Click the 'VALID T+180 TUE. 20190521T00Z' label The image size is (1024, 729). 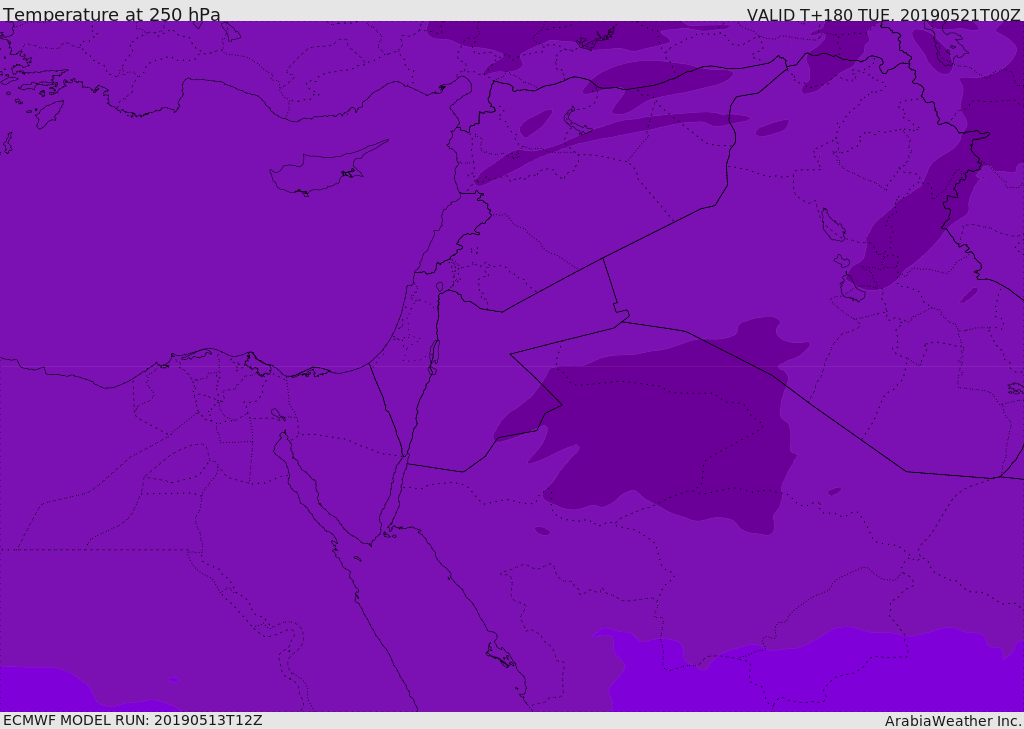click(x=884, y=15)
